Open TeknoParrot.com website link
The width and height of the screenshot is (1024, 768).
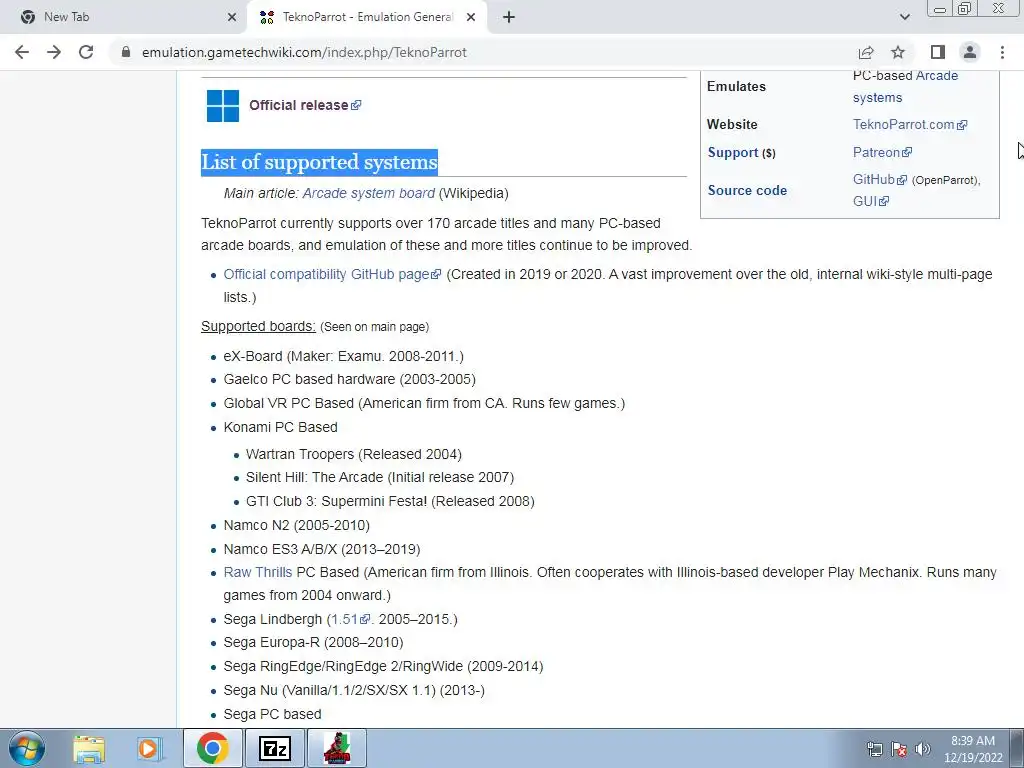pyautogui.click(x=909, y=124)
